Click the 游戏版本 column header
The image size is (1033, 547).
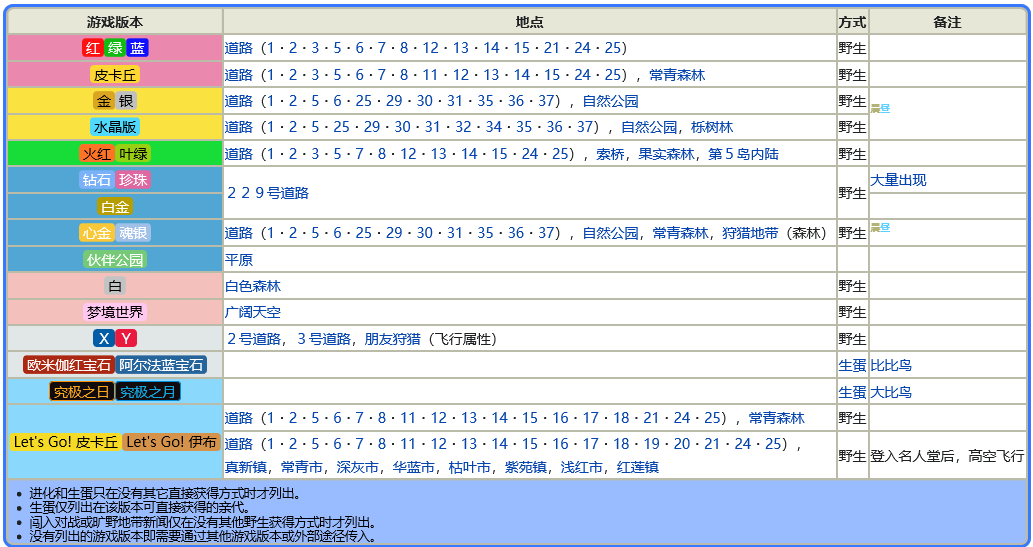click(x=115, y=22)
